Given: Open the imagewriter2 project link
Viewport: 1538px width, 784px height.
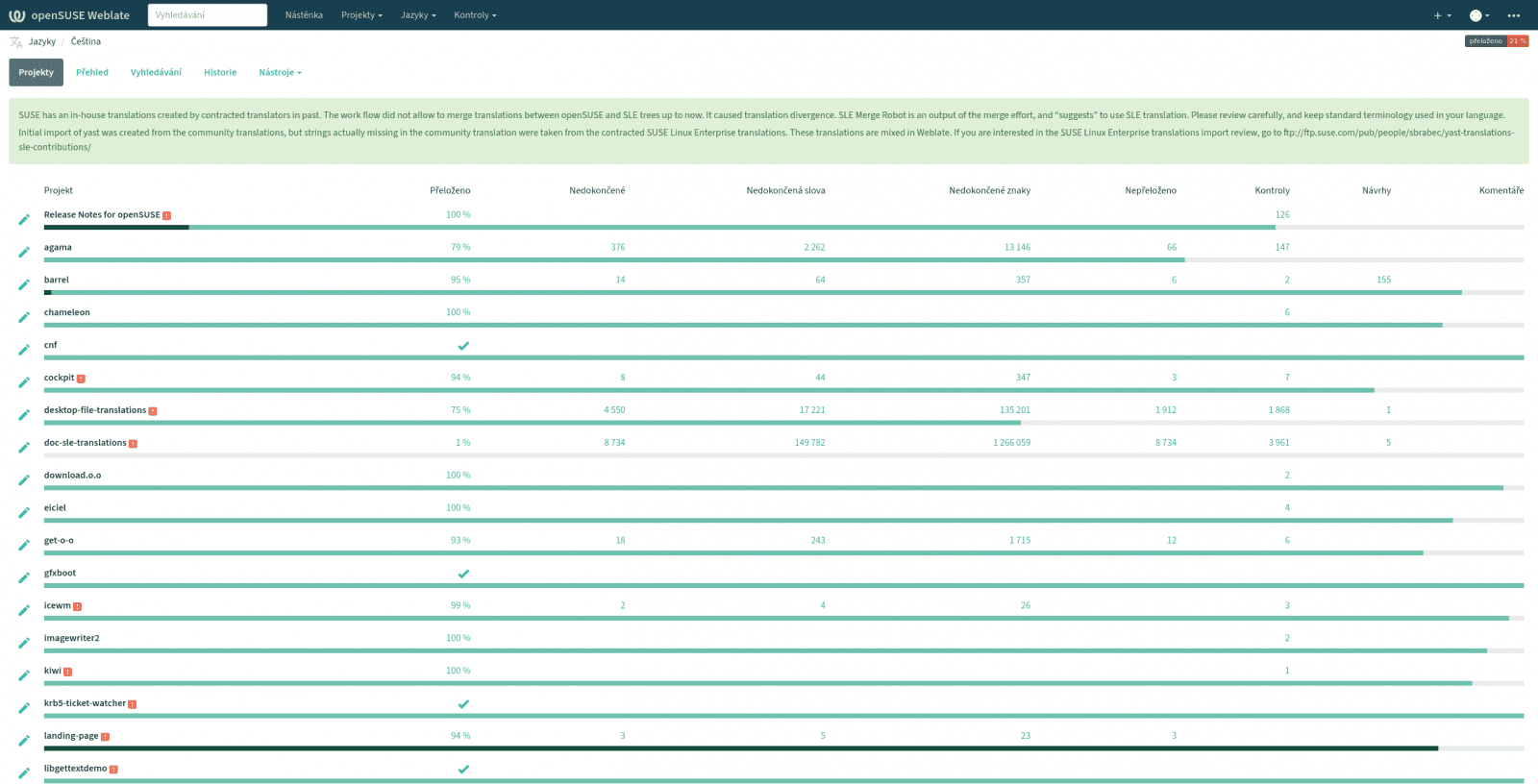Looking at the screenshot, I should tap(72, 638).
